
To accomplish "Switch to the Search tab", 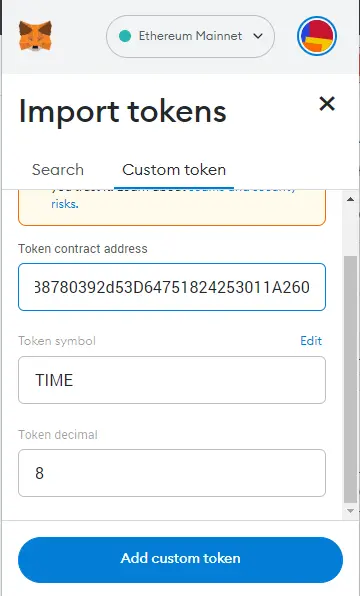I will tap(58, 170).
